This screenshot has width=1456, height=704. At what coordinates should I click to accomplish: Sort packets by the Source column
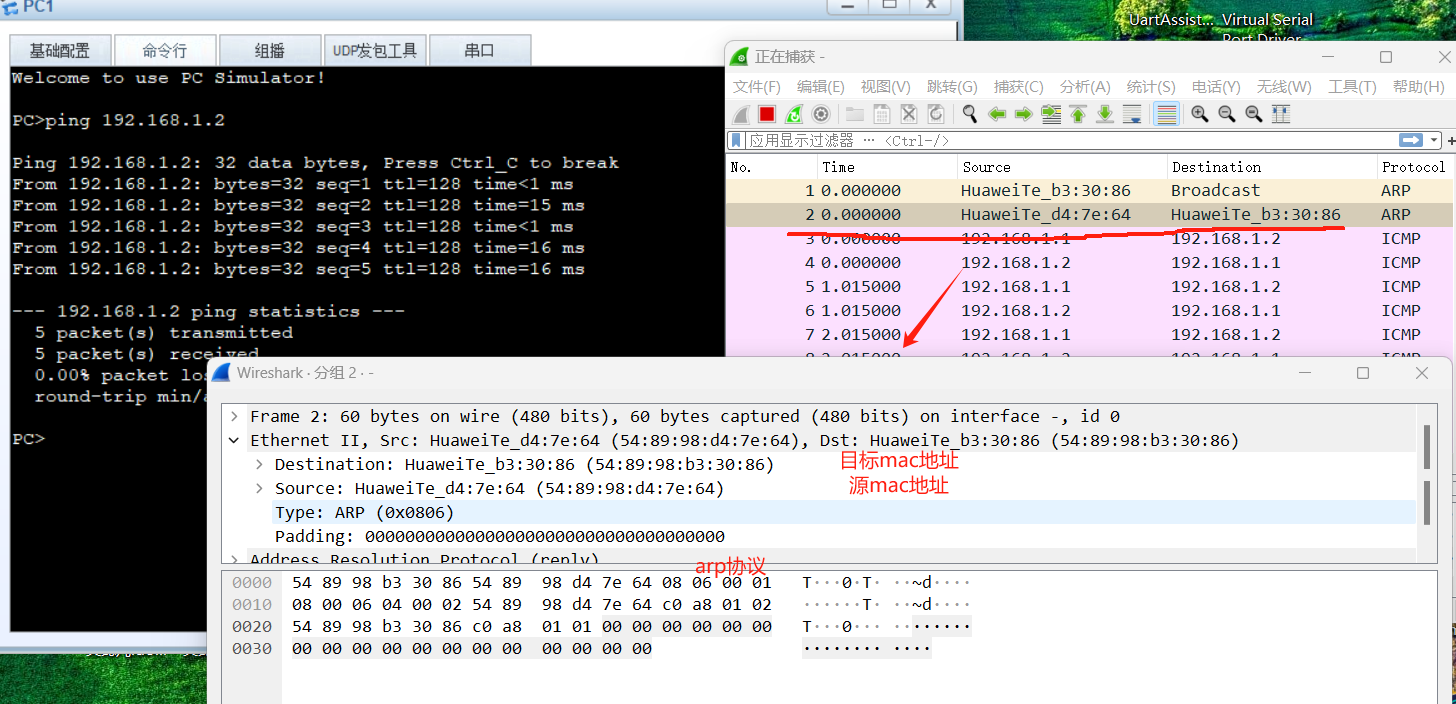(x=1062, y=167)
